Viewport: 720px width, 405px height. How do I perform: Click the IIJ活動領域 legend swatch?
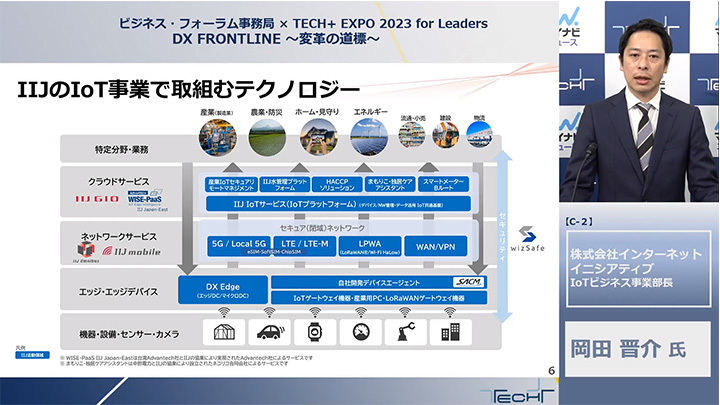click(32, 355)
